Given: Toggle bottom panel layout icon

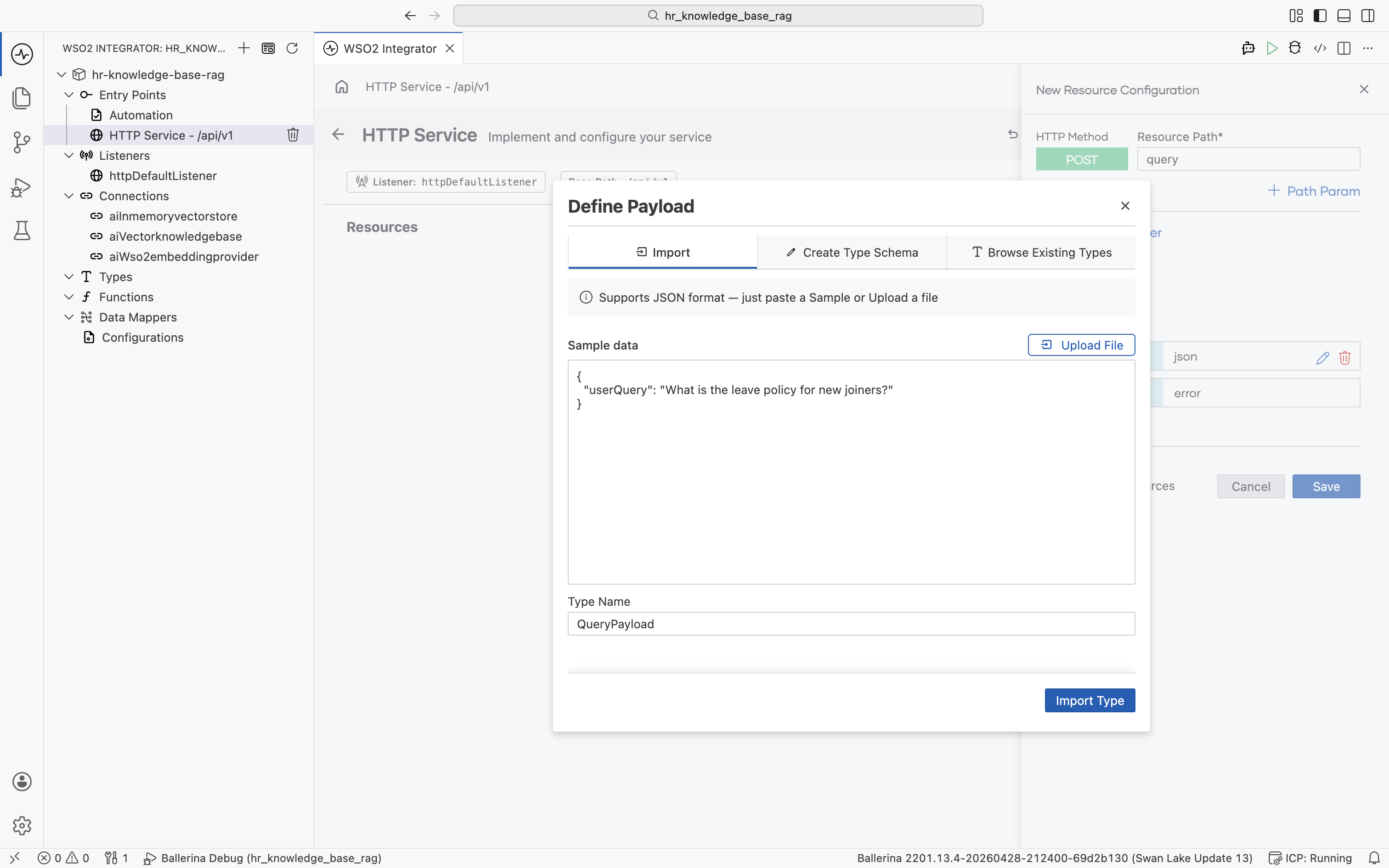Looking at the screenshot, I should point(1344,16).
